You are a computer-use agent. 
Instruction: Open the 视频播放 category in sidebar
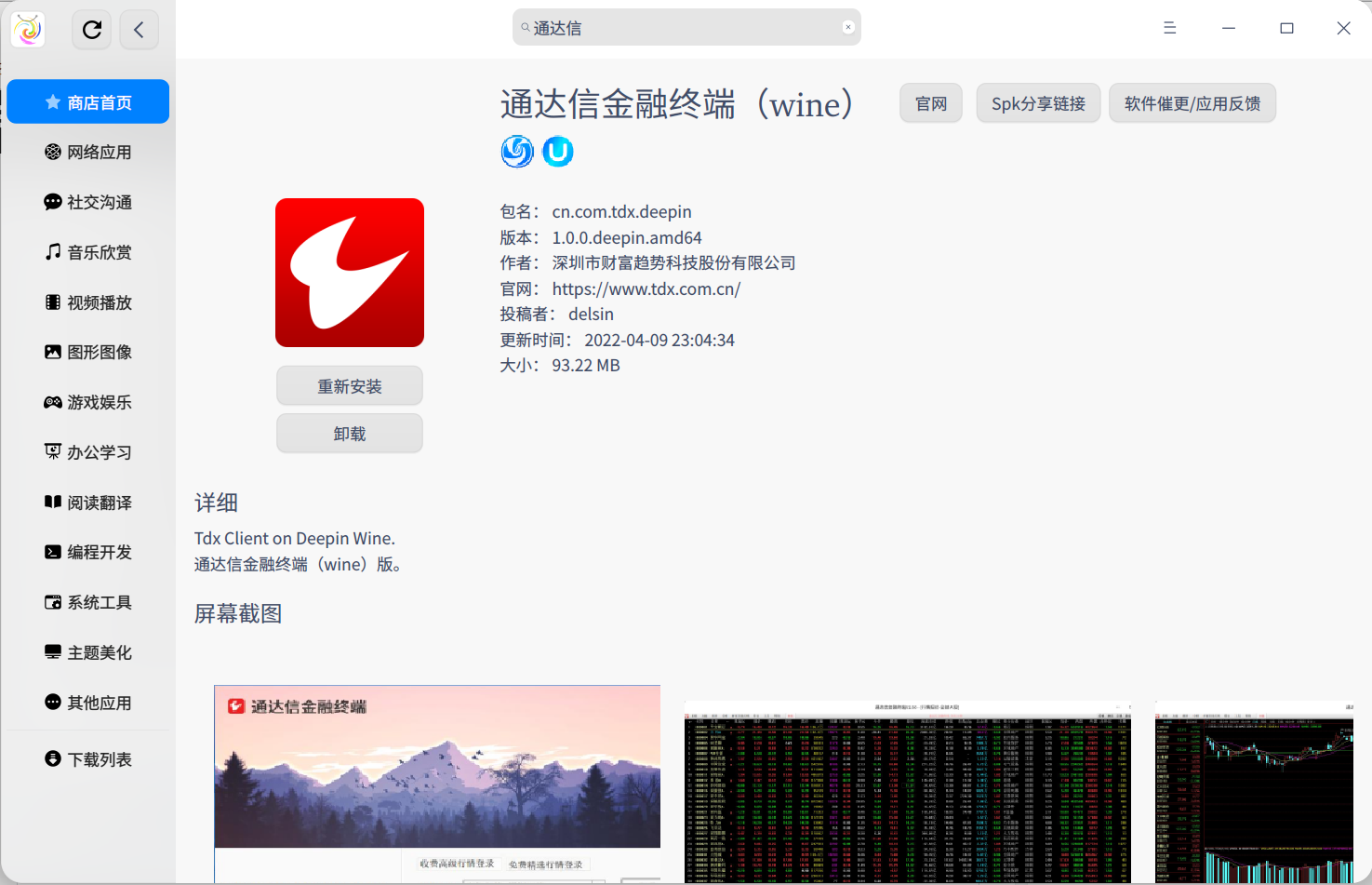click(87, 302)
